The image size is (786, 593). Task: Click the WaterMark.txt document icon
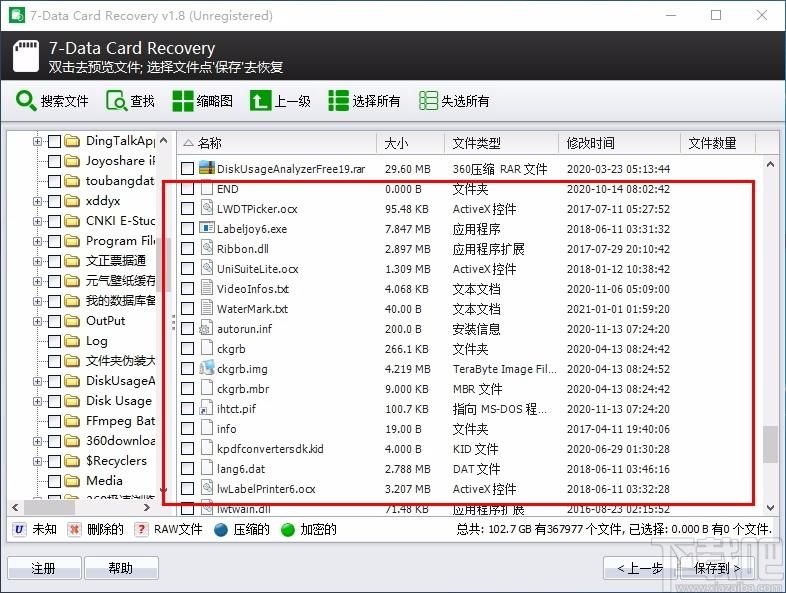(207, 308)
